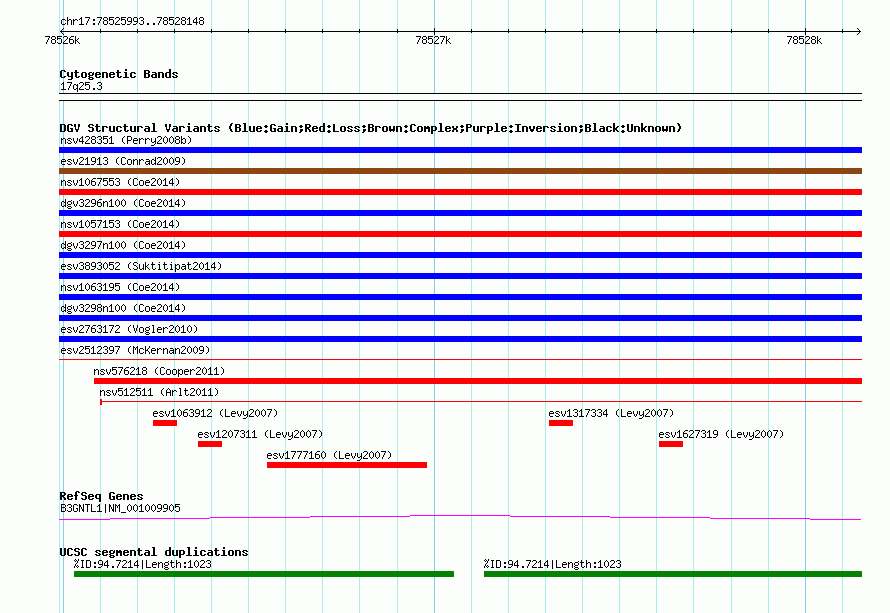The width and height of the screenshot is (890, 613).
Task: Click the dgv3298n100 (Coe2014) label
Action: [123, 308]
